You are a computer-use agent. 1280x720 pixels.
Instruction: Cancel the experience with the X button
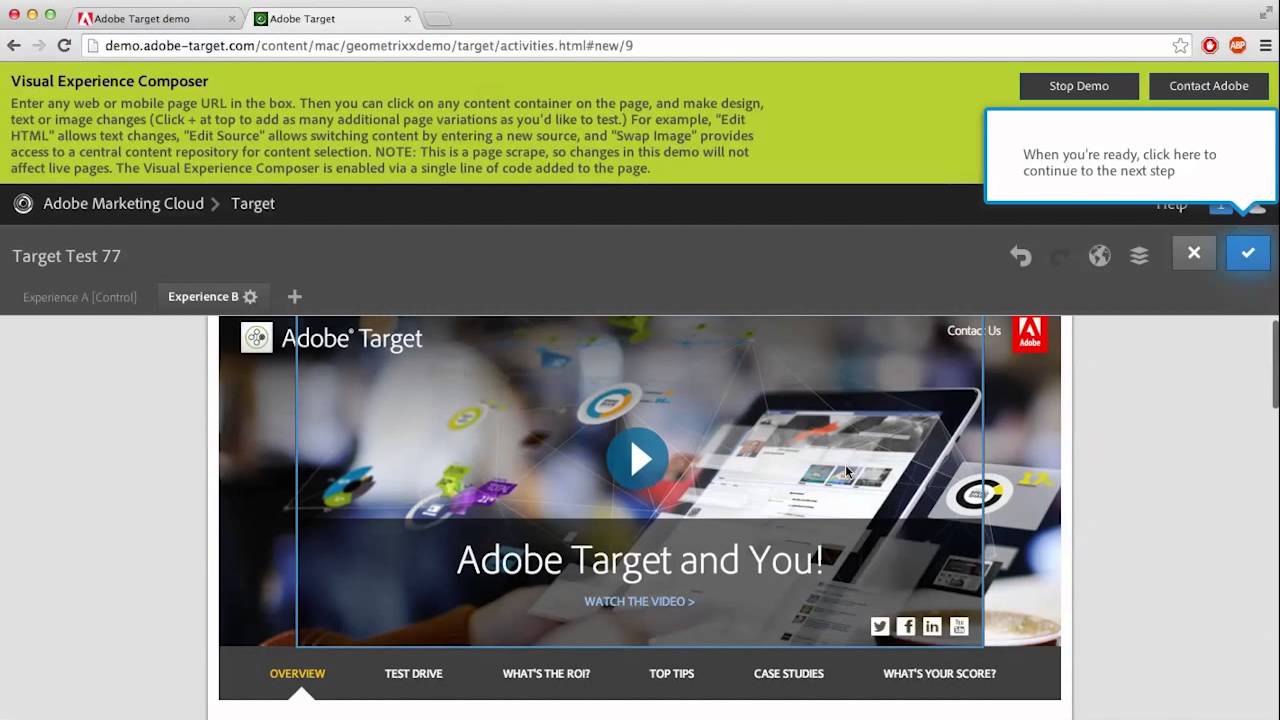(1194, 253)
